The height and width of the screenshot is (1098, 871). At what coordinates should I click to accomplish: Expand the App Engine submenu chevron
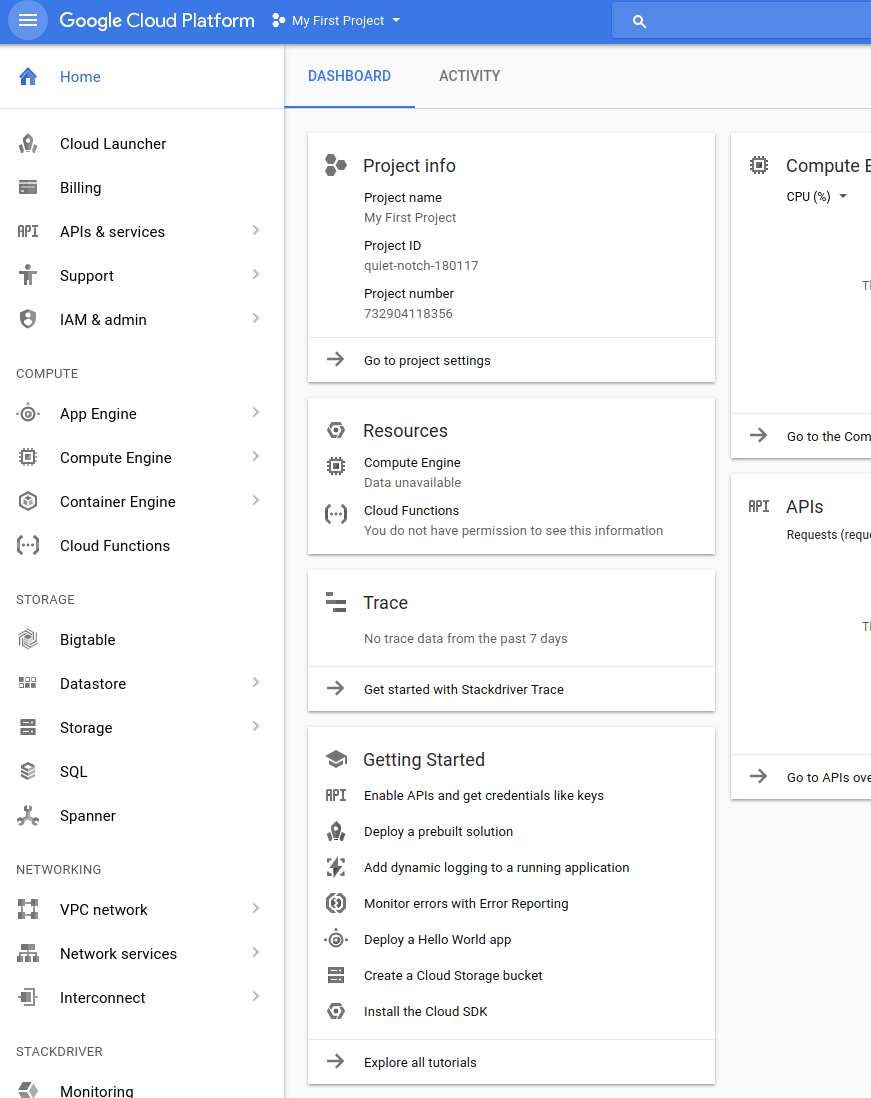[x=256, y=412]
